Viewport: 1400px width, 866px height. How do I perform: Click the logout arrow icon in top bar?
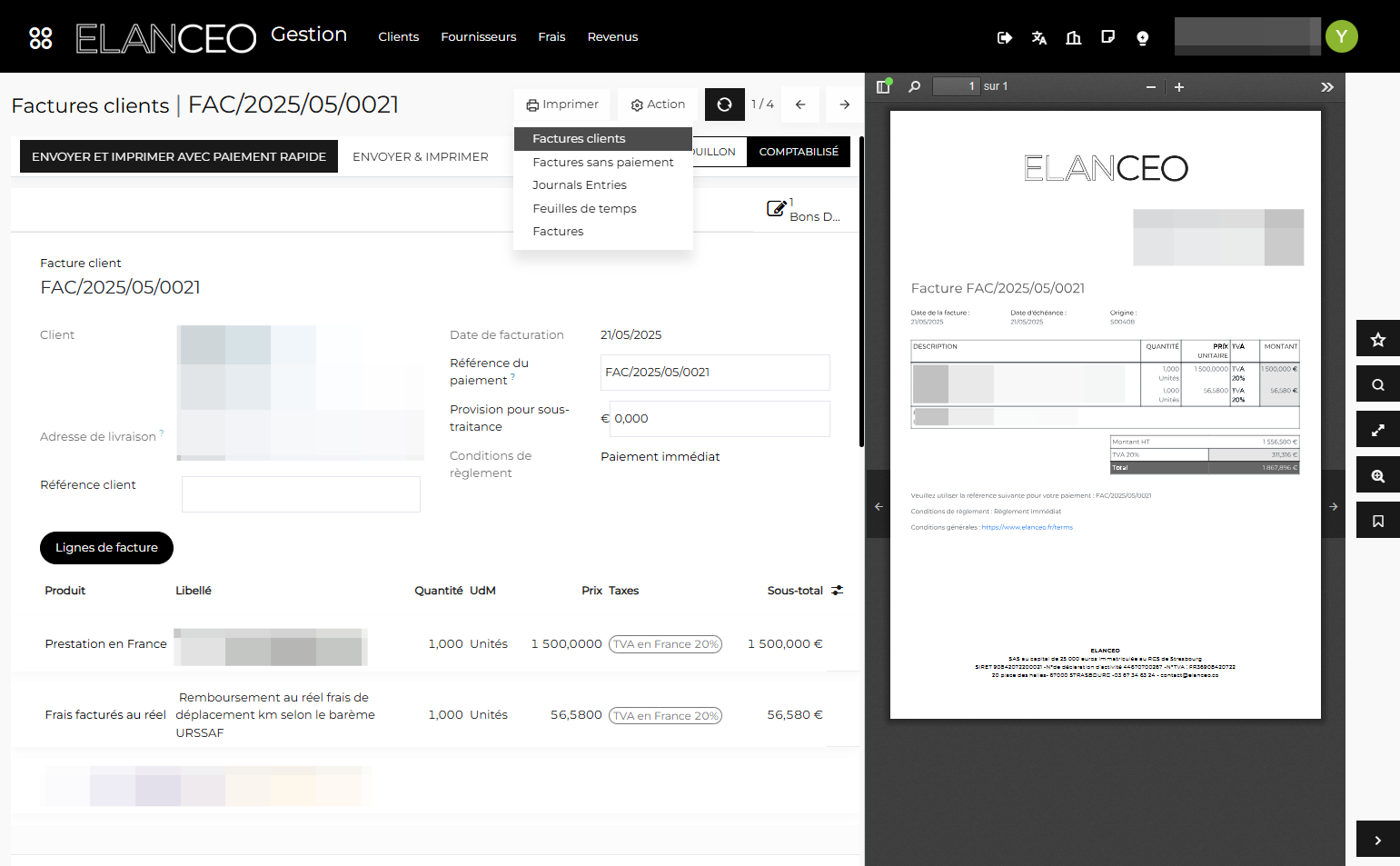1005,37
